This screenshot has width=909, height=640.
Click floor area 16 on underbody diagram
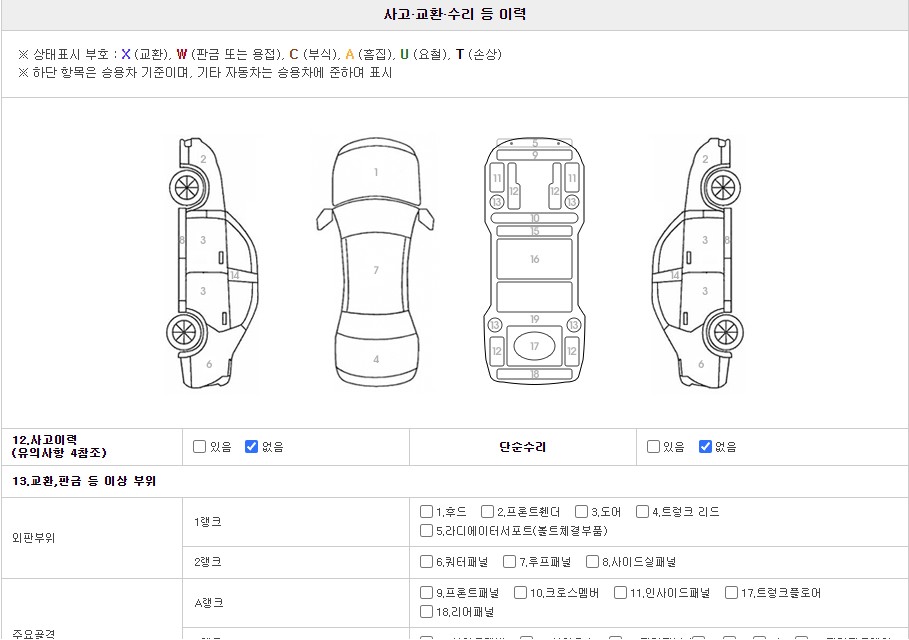click(x=534, y=259)
